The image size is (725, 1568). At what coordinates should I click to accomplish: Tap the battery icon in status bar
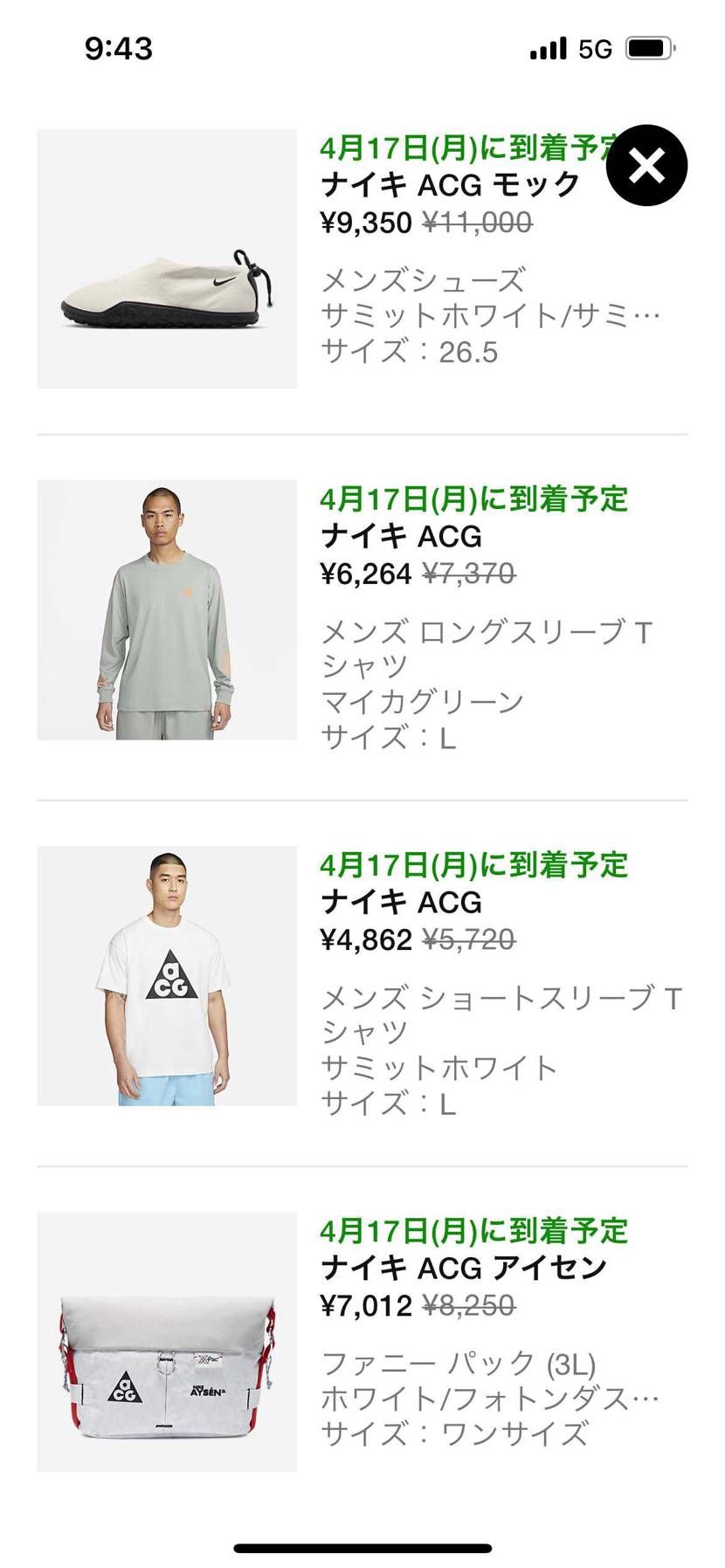coord(651,48)
